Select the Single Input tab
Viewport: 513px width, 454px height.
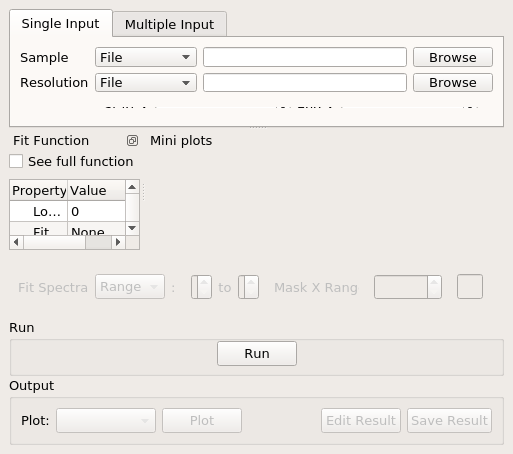click(61, 23)
